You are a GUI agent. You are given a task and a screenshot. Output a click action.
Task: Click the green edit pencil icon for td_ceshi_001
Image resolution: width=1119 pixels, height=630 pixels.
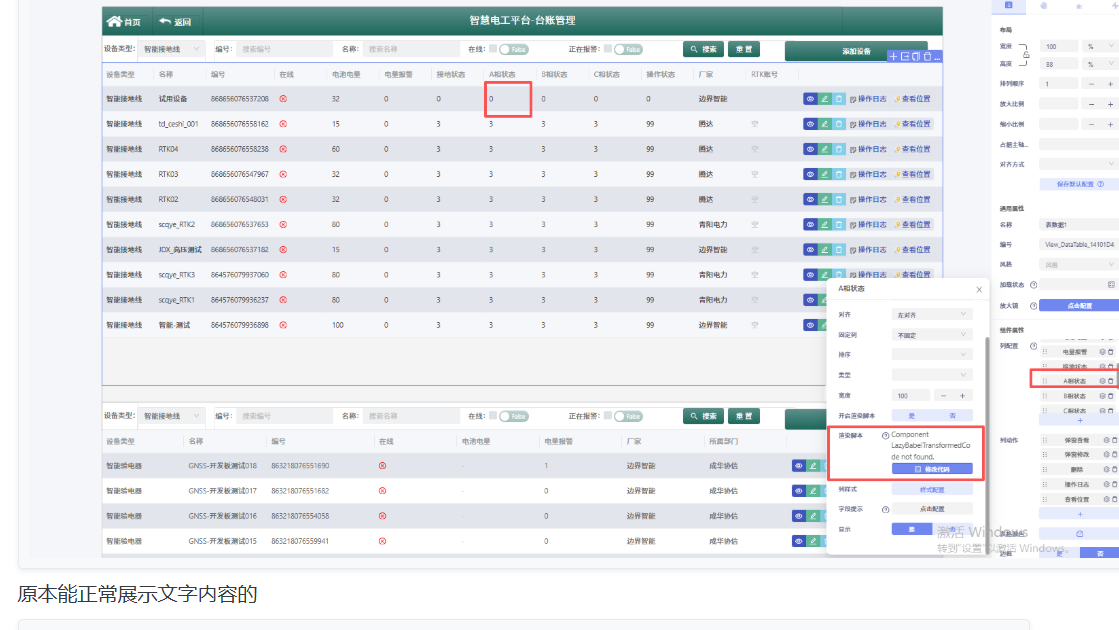[825, 124]
